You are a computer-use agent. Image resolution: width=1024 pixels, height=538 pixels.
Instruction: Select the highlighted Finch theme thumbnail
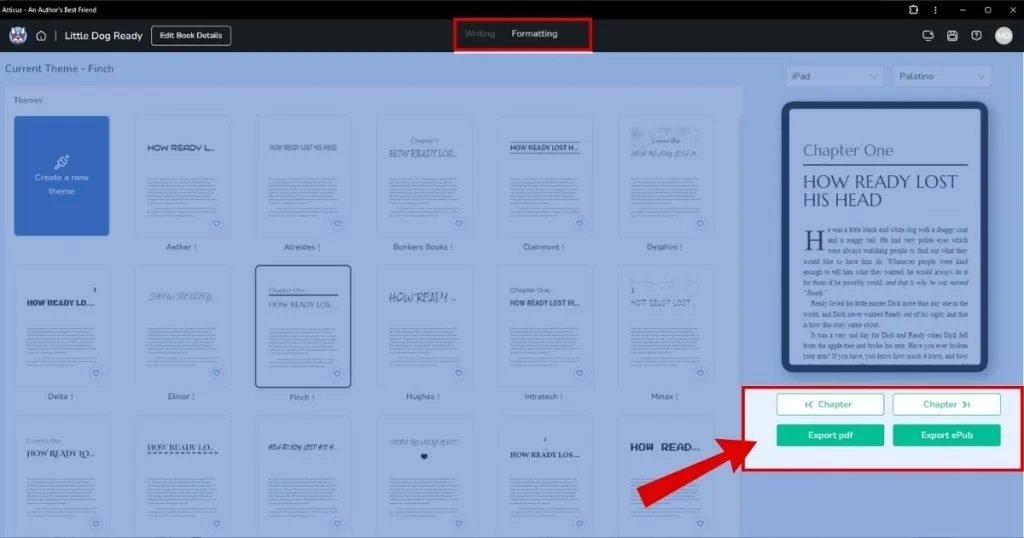(303, 326)
